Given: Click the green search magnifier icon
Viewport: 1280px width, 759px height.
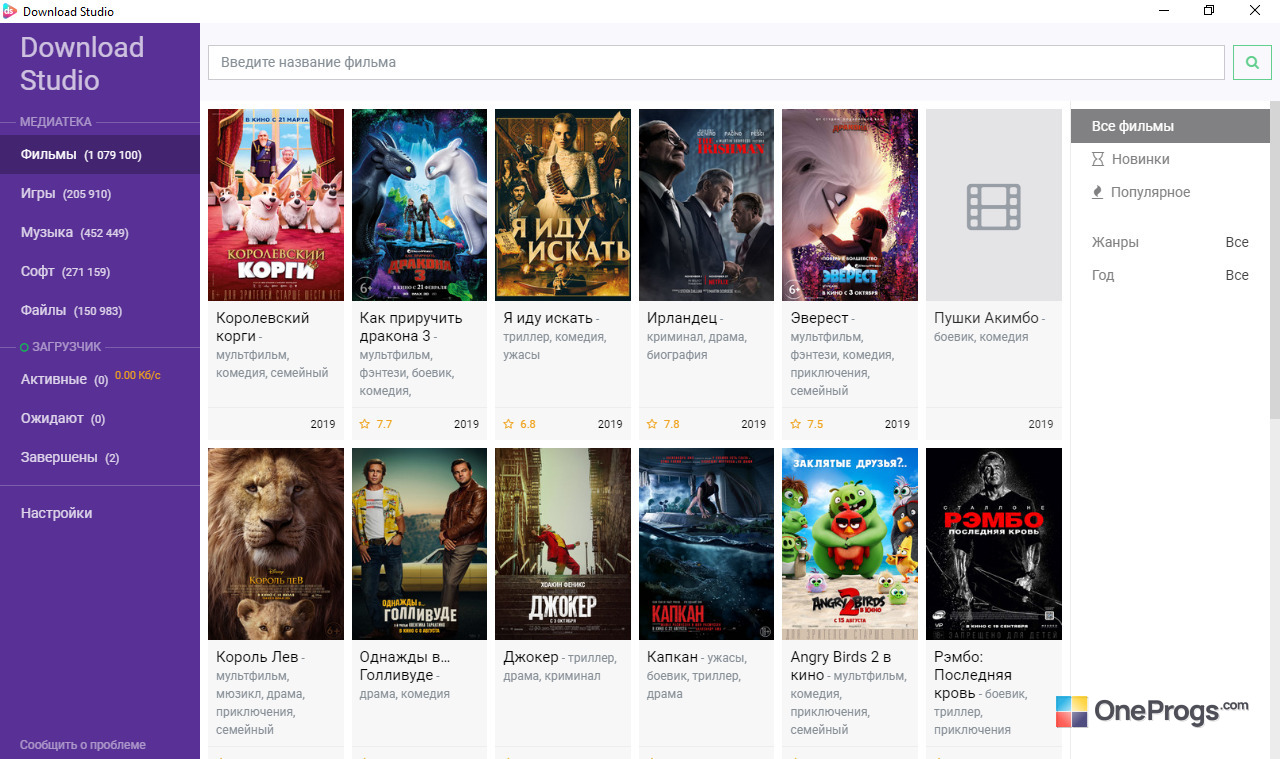Looking at the screenshot, I should pos(1252,62).
